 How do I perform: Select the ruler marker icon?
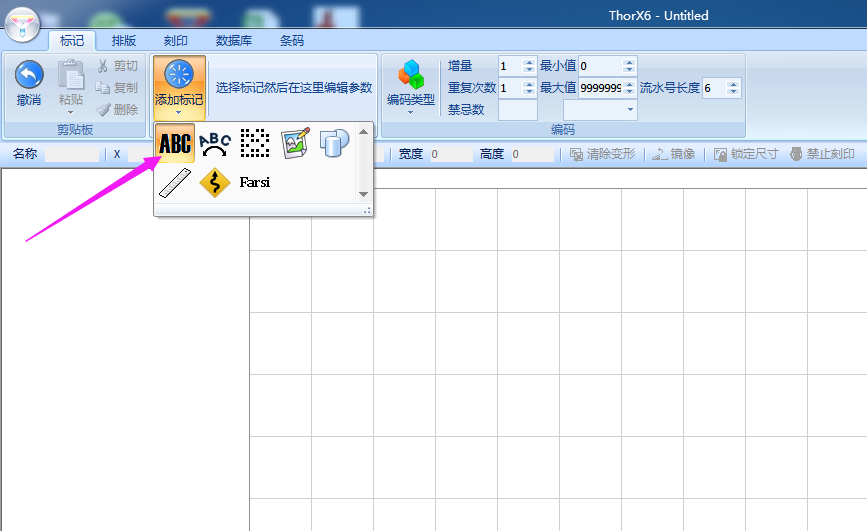tap(175, 183)
